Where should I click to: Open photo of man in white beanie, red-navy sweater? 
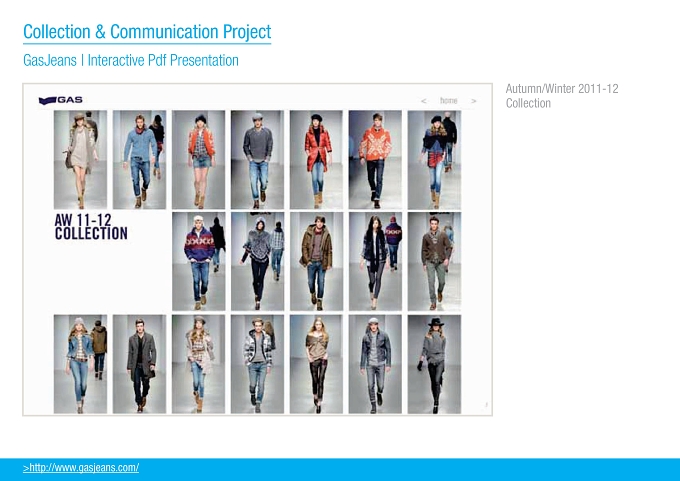tap(198, 261)
